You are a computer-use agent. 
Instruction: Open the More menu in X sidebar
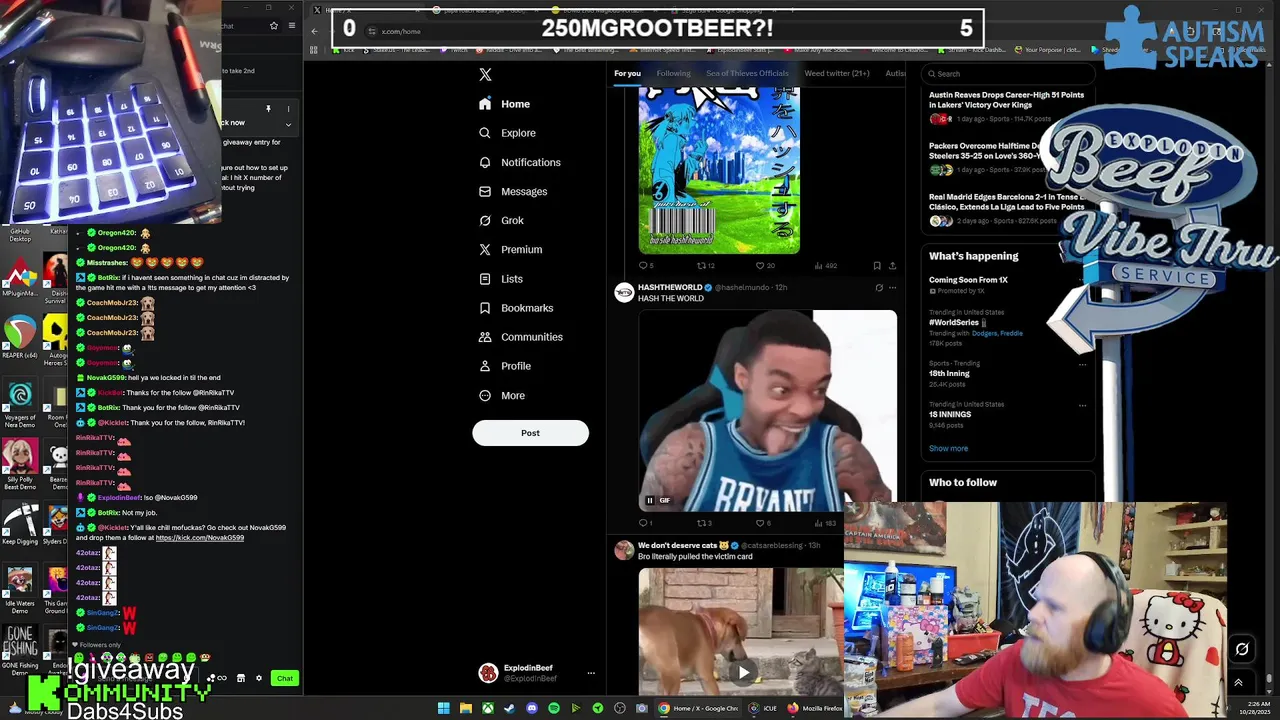pyautogui.click(x=501, y=395)
